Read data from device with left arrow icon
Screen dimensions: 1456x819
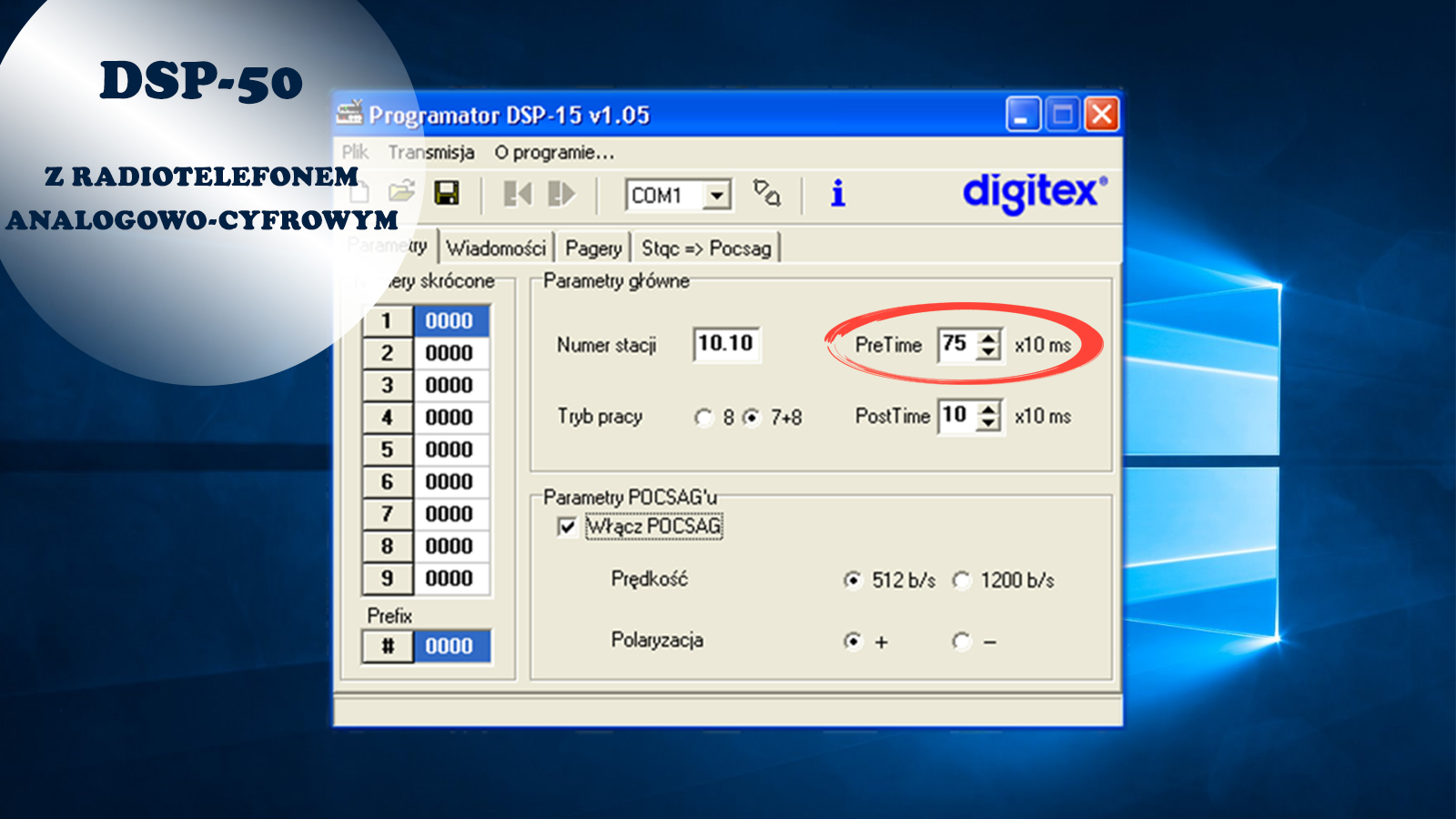point(517,192)
